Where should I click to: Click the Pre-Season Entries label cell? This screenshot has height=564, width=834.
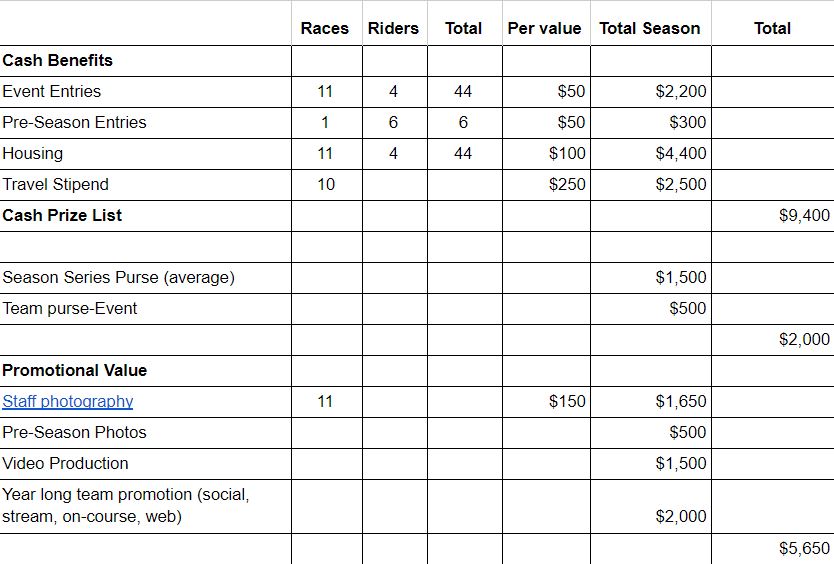[x=145, y=122]
